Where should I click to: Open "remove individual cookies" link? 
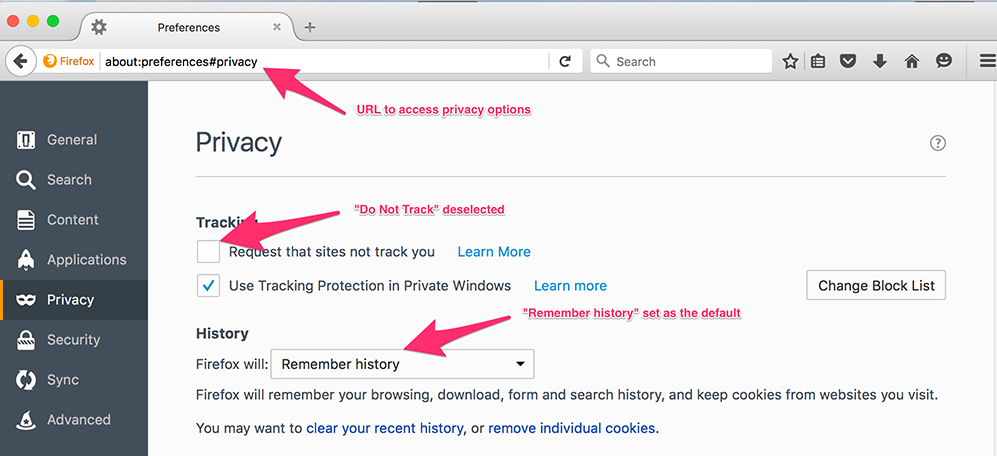pyautogui.click(x=571, y=428)
